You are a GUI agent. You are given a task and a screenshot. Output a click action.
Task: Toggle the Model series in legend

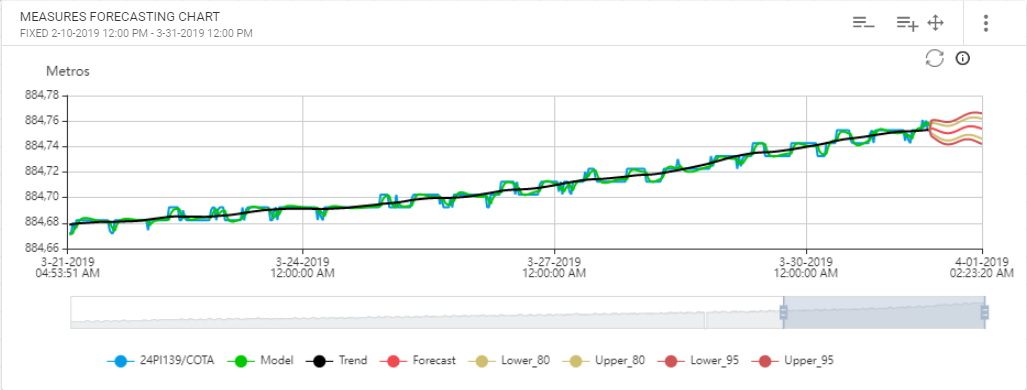(261, 361)
